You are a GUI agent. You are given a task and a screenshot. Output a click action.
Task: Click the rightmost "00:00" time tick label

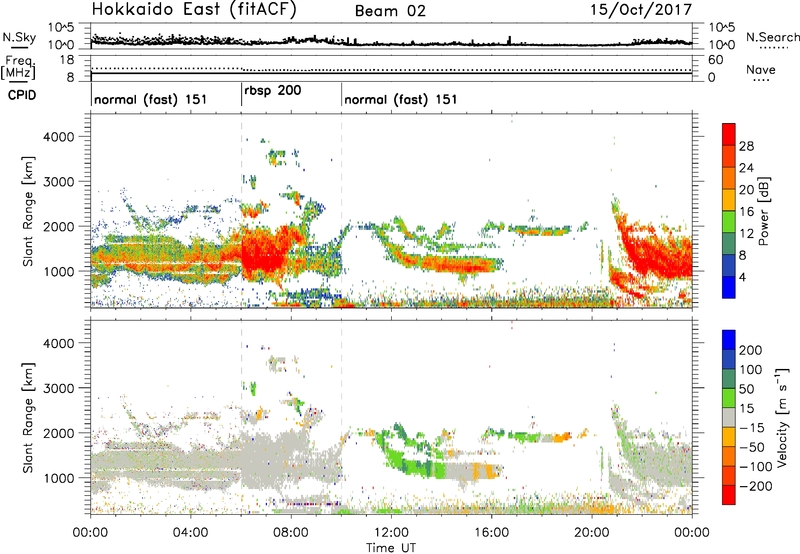(691, 533)
